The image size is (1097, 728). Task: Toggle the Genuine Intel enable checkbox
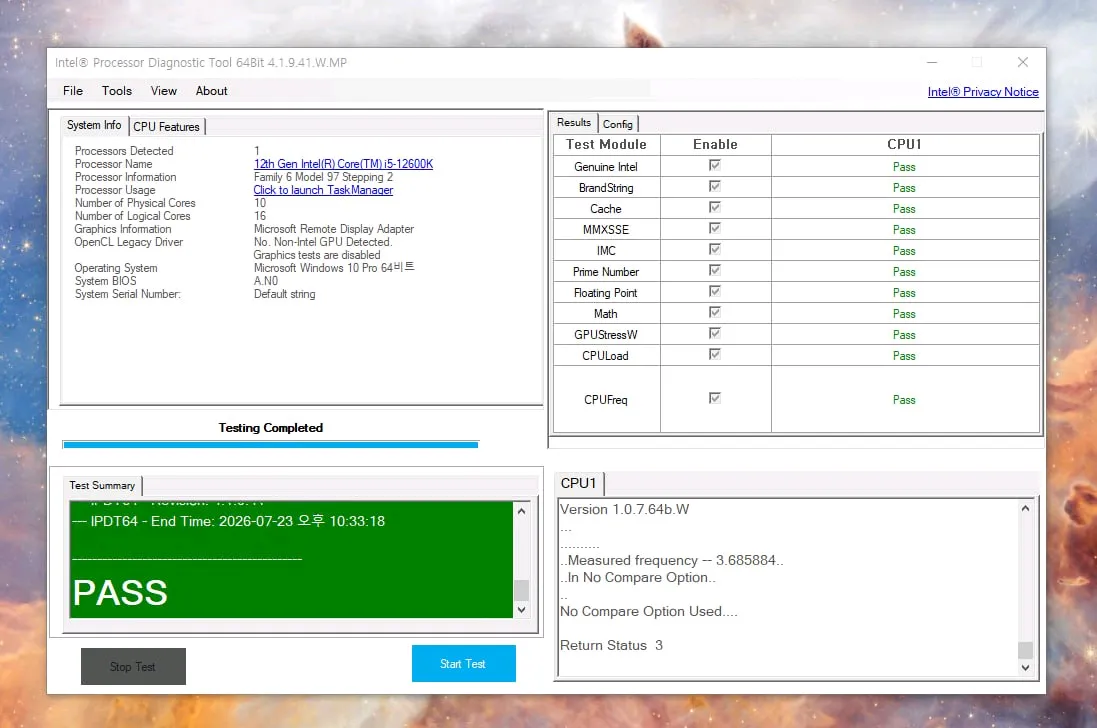point(714,165)
